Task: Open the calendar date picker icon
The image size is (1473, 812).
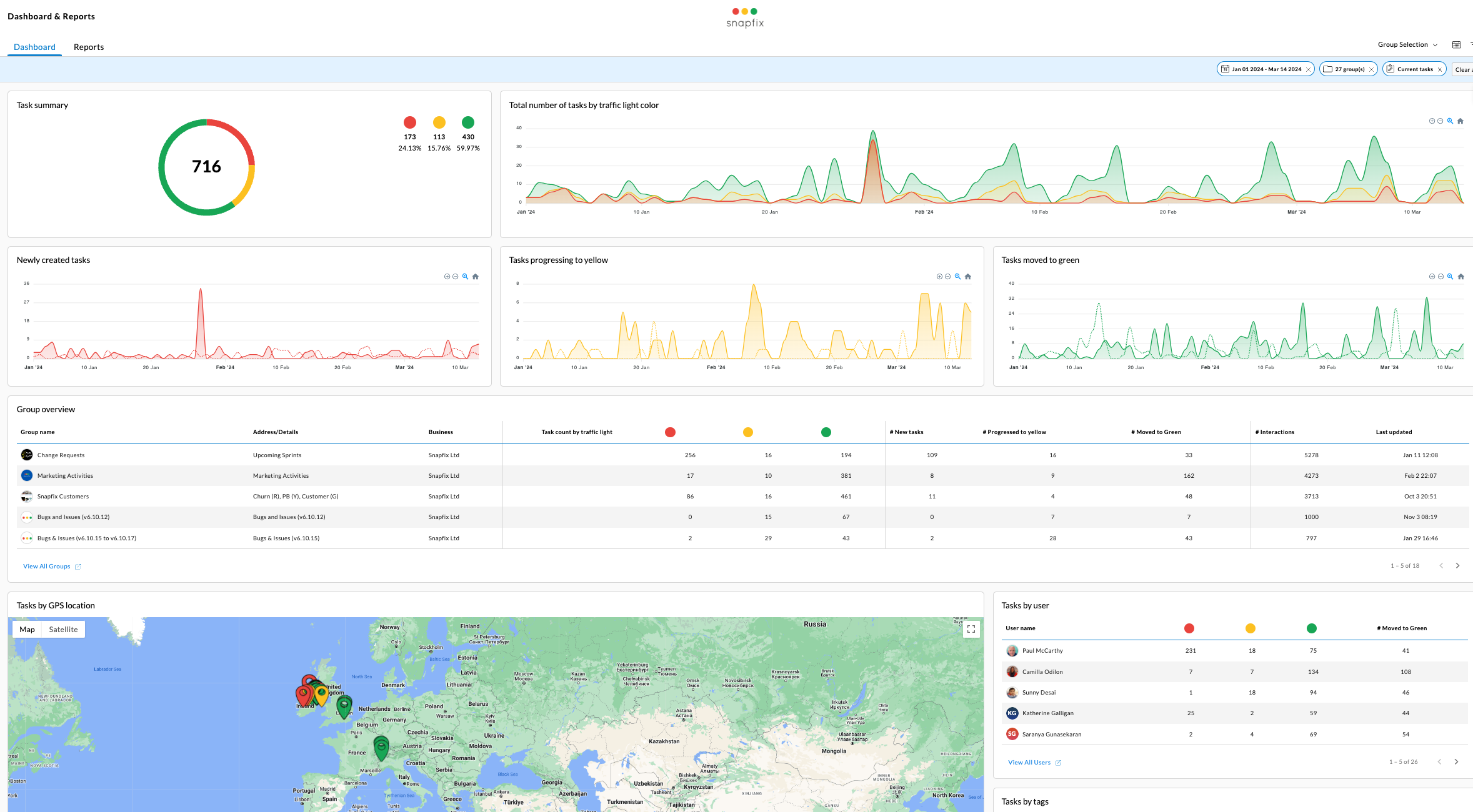Action: point(1456,45)
